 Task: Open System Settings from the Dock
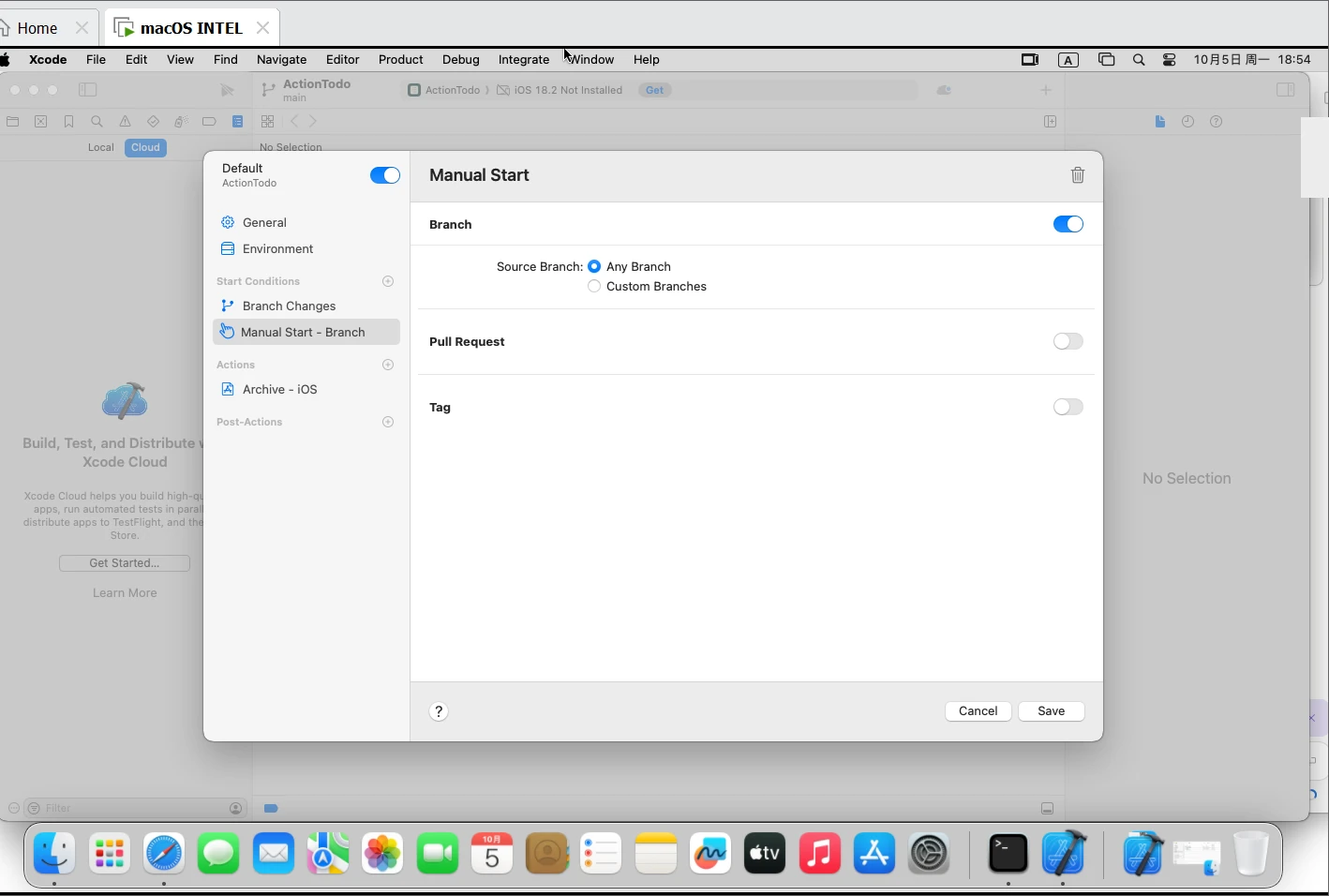pyautogui.click(x=929, y=854)
